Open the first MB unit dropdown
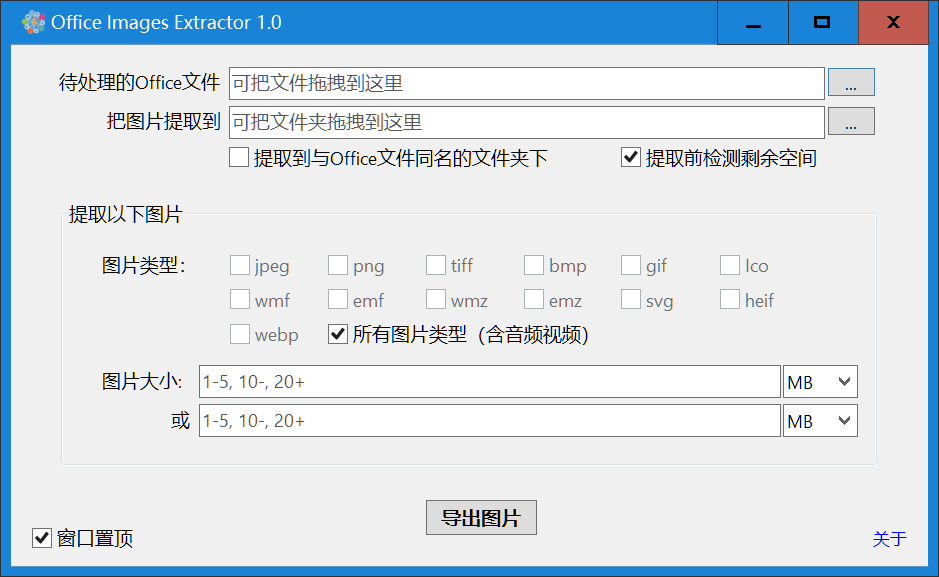 point(820,381)
